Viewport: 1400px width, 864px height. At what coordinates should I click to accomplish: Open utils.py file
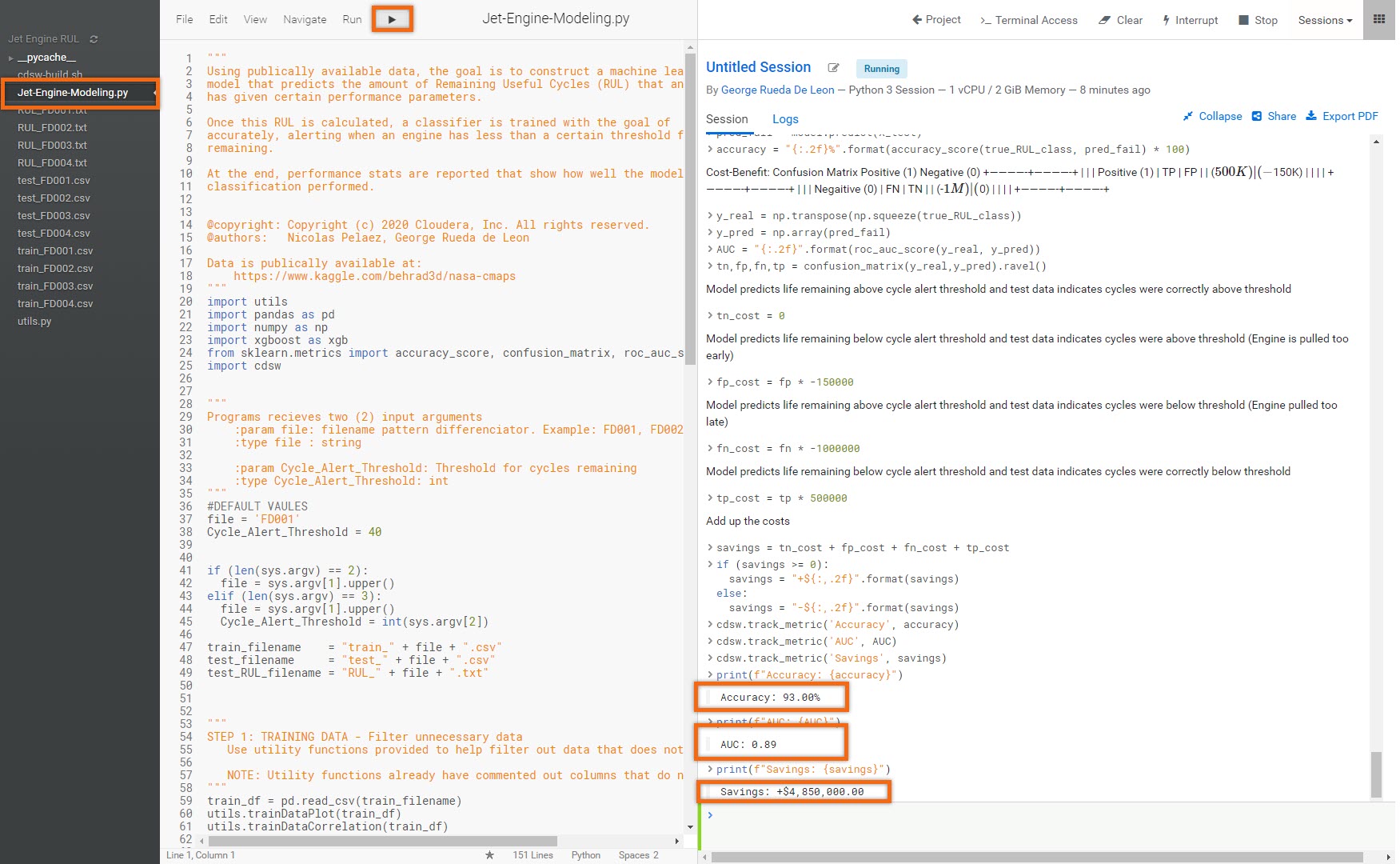coord(34,322)
